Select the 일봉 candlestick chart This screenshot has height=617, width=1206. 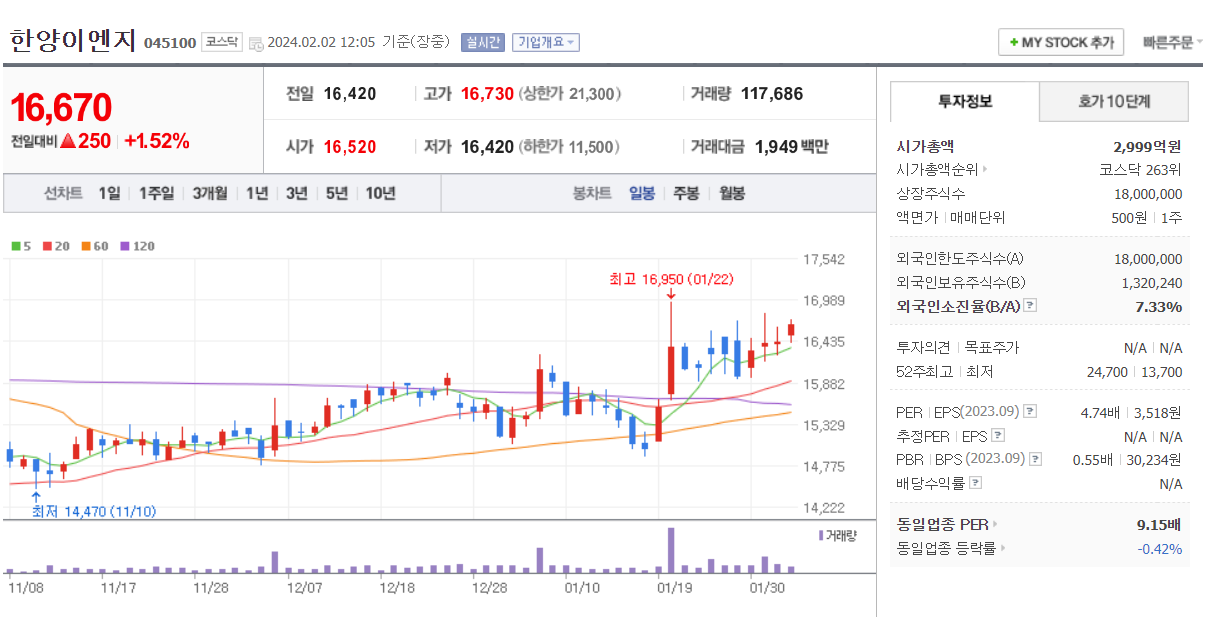pos(642,194)
